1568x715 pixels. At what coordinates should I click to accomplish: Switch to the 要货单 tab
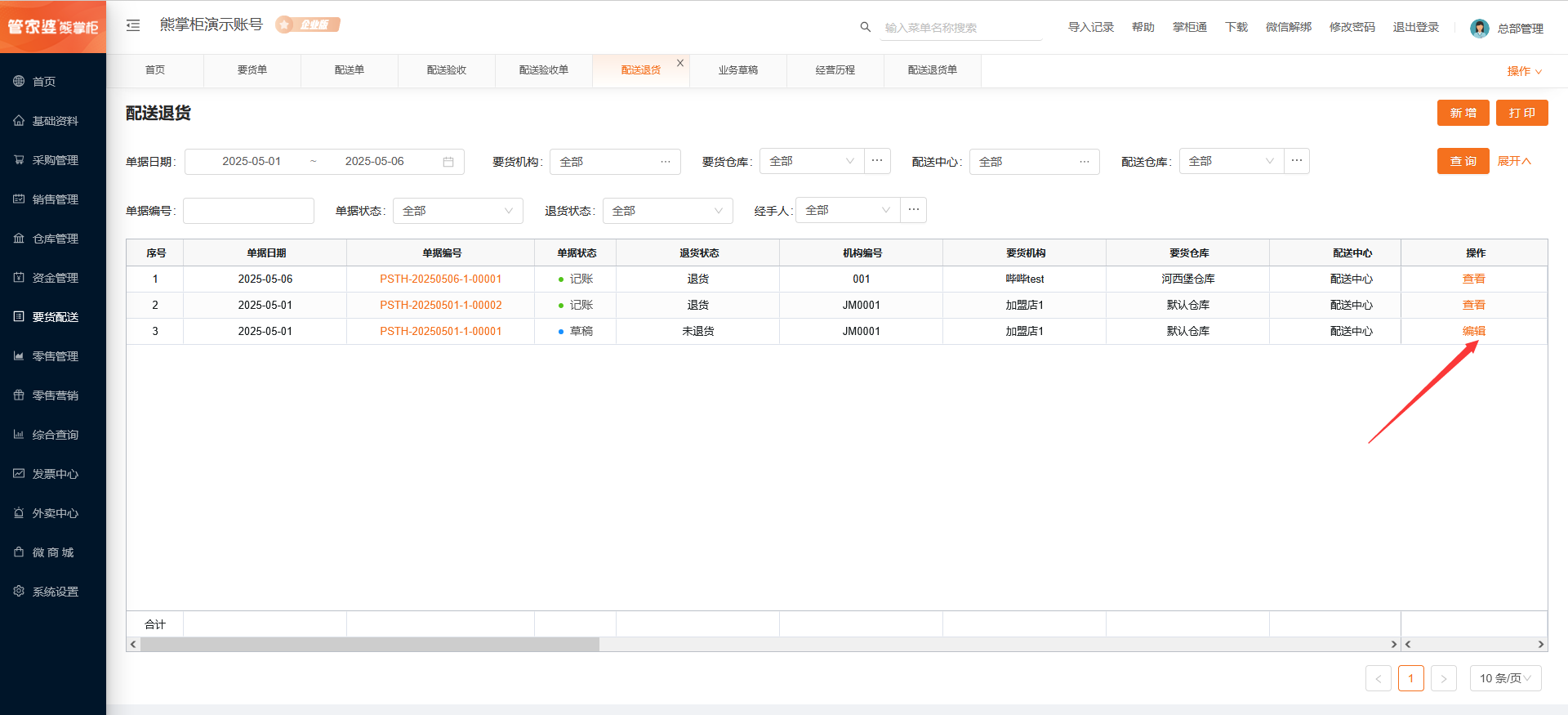click(x=252, y=70)
